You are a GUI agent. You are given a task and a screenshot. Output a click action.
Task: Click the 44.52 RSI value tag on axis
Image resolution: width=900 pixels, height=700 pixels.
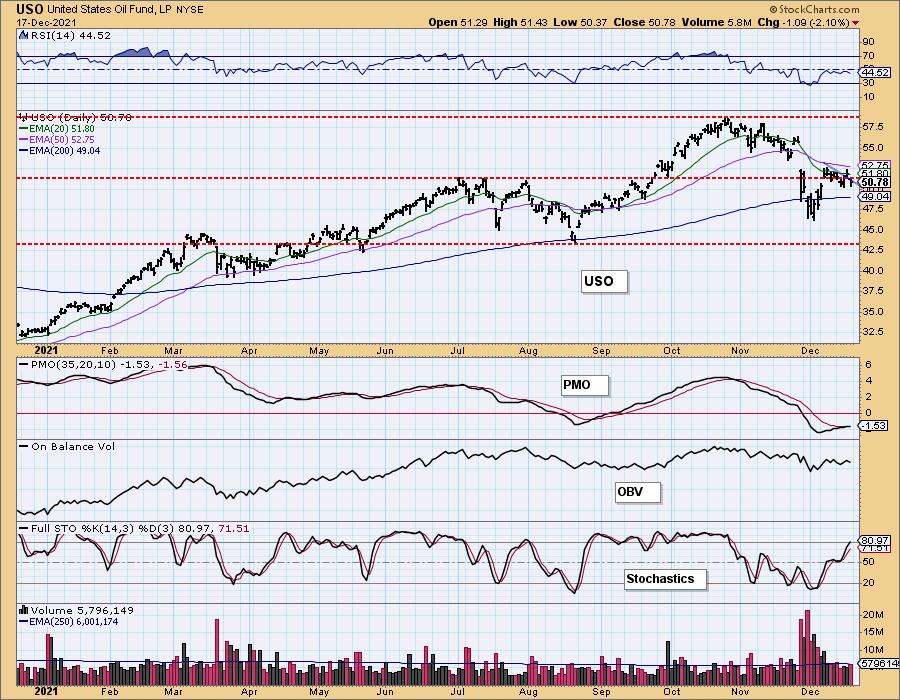point(874,72)
